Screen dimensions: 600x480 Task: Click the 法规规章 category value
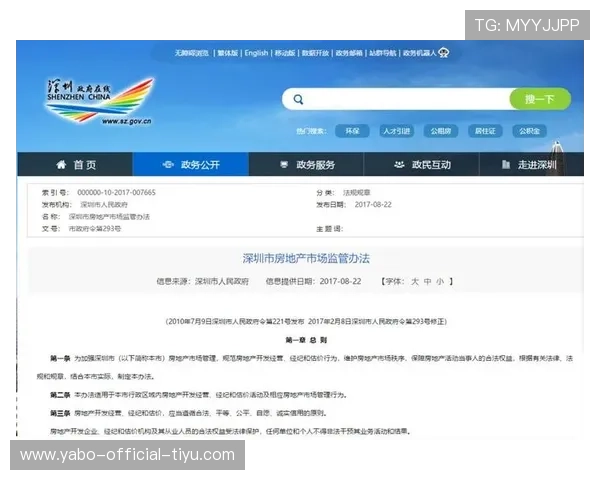pos(356,193)
